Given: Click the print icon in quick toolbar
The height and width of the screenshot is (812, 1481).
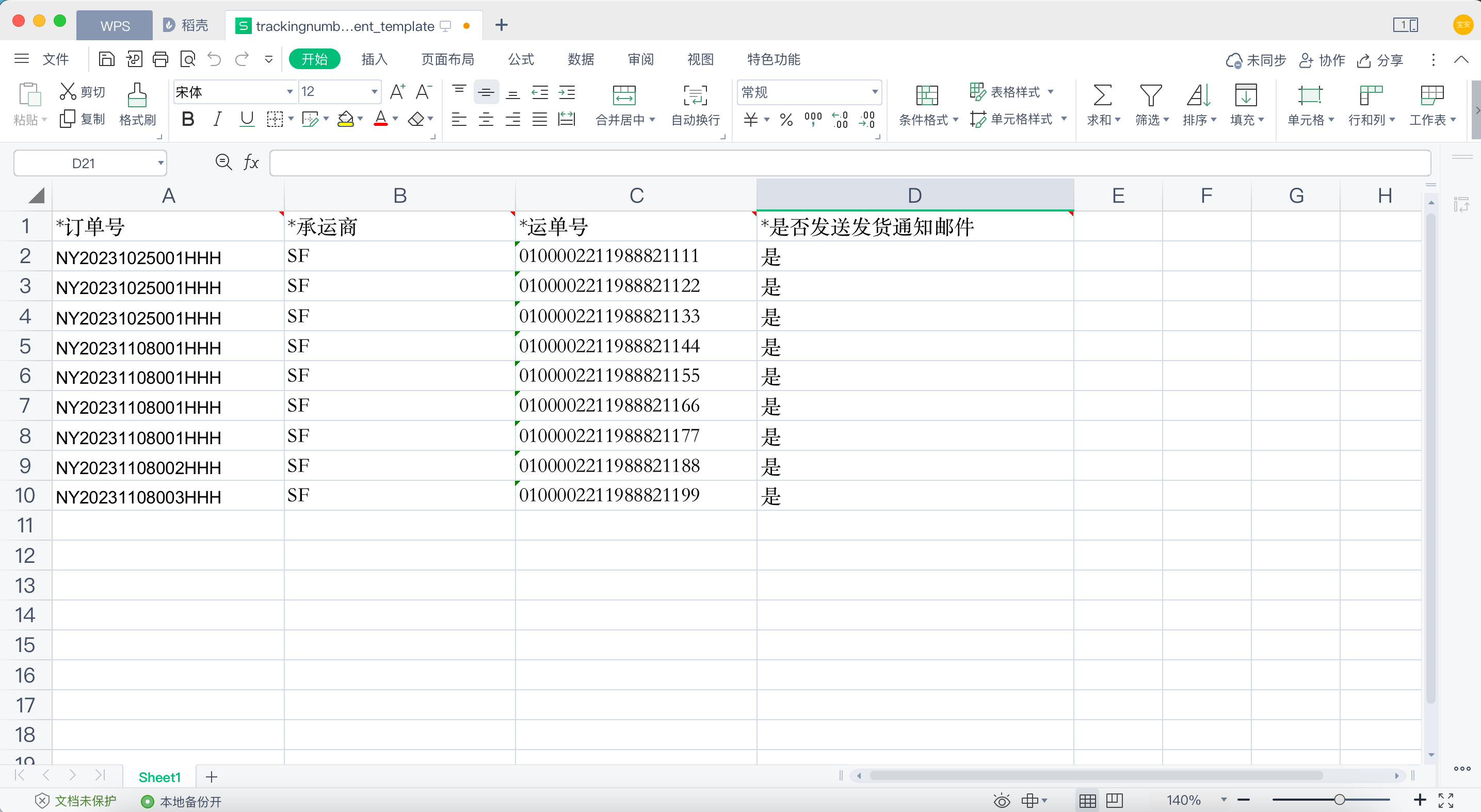Looking at the screenshot, I should pyautogui.click(x=160, y=59).
